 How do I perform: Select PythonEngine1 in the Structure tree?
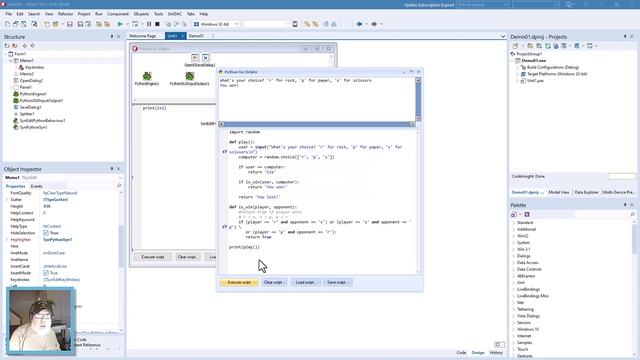[33, 94]
